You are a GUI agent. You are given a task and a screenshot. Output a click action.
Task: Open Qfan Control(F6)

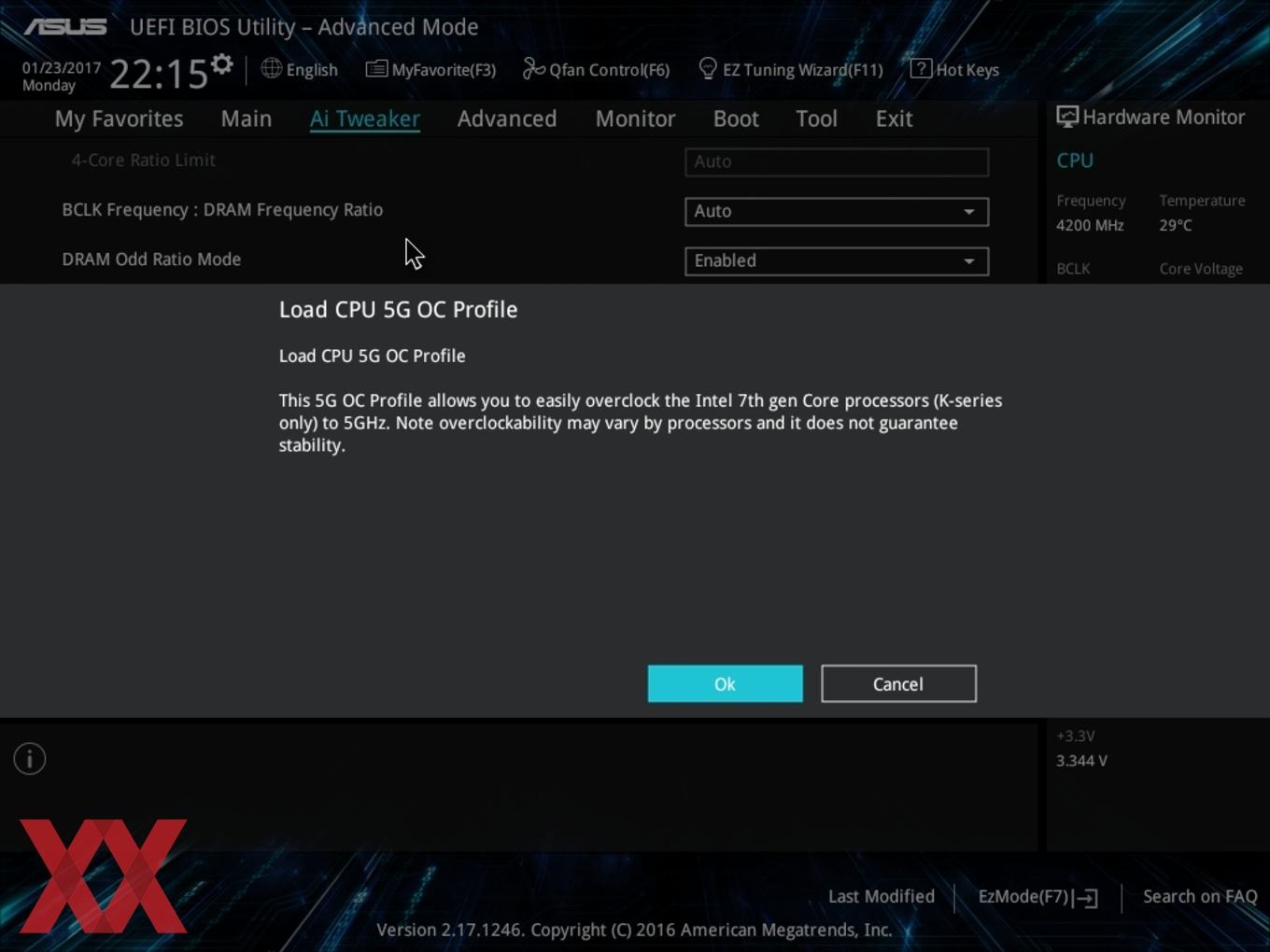(x=609, y=70)
